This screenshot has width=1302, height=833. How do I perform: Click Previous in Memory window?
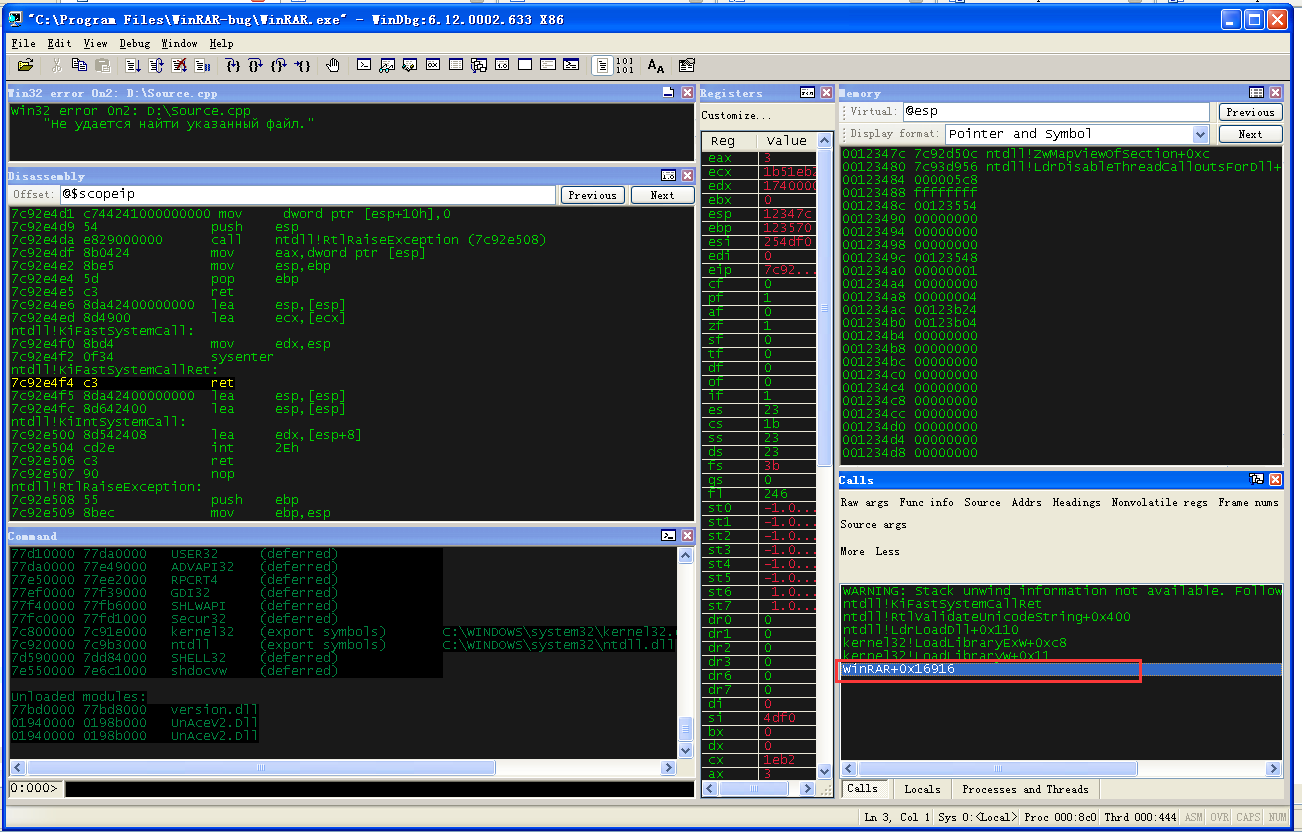1250,112
